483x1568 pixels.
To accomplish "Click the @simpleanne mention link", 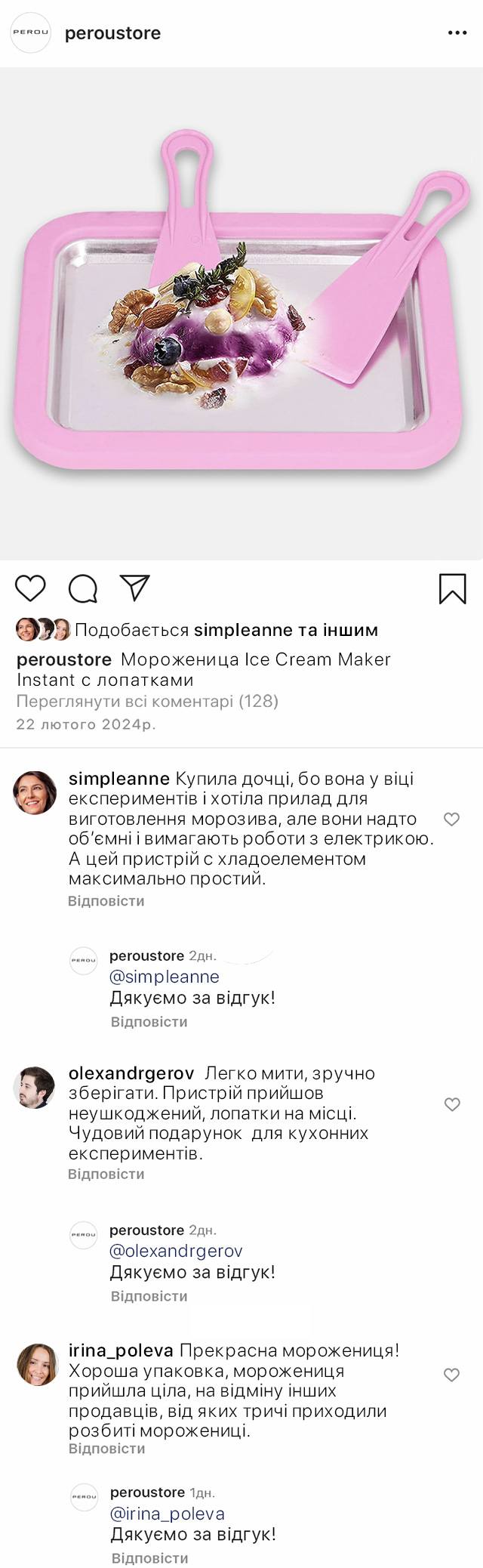I will tap(165, 977).
